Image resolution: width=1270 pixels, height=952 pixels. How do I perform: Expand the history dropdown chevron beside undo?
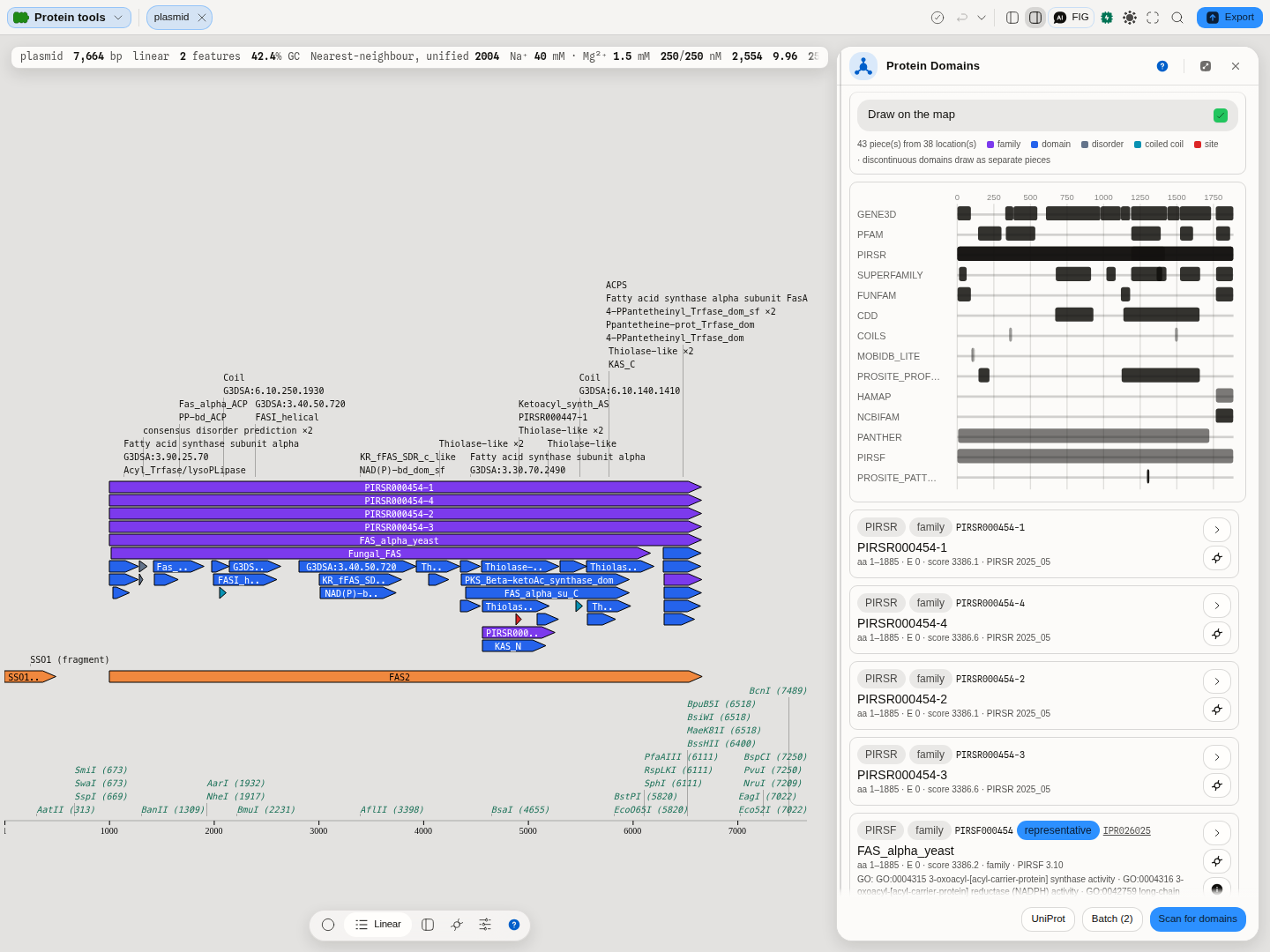coord(982,18)
